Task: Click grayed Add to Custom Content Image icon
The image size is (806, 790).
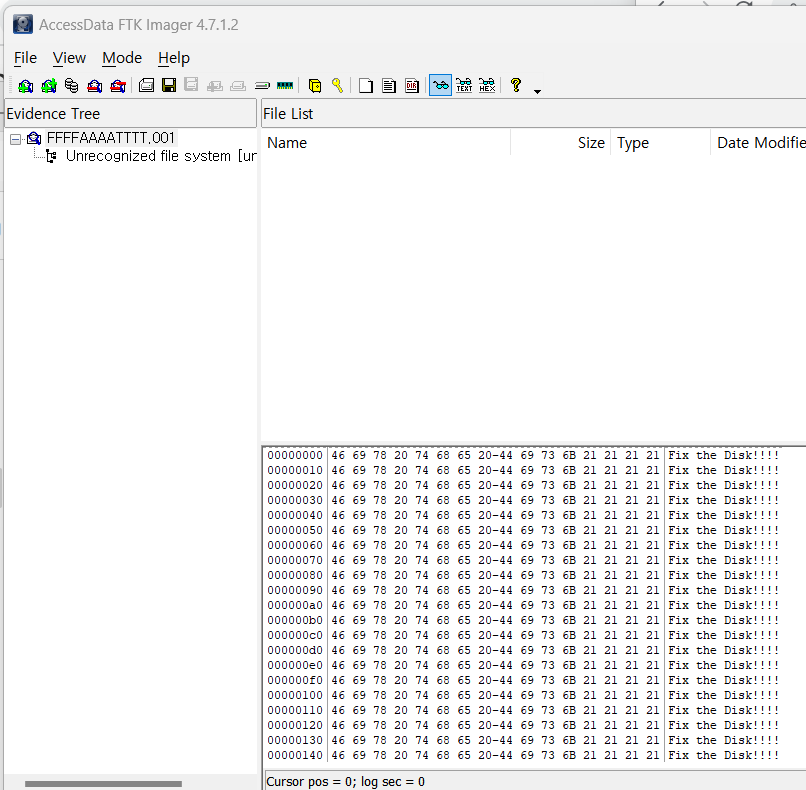Action: point(215,85)
